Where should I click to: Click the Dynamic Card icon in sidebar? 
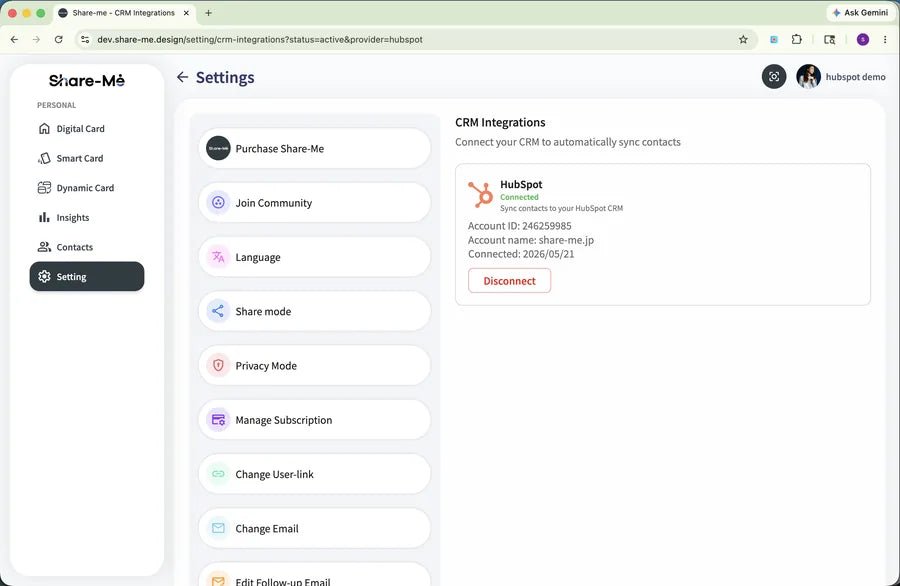(x=44, y=188)
